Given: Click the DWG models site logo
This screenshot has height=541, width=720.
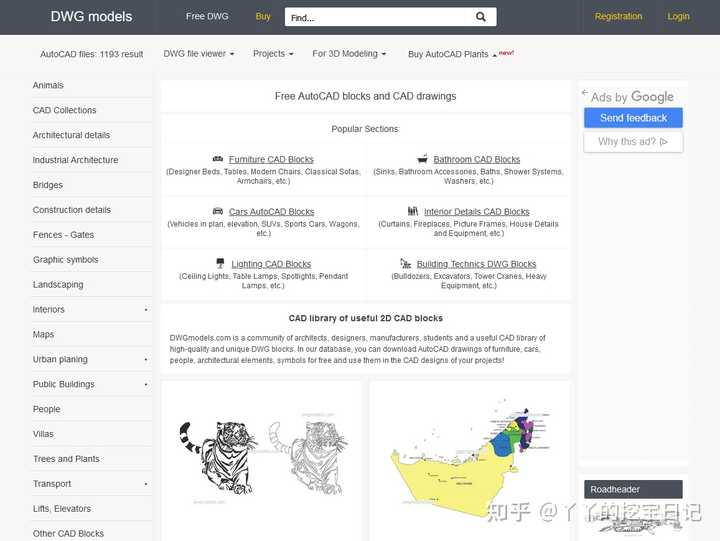Looking at the screenshot, I should pyautogui.click(x=91, y=17).
